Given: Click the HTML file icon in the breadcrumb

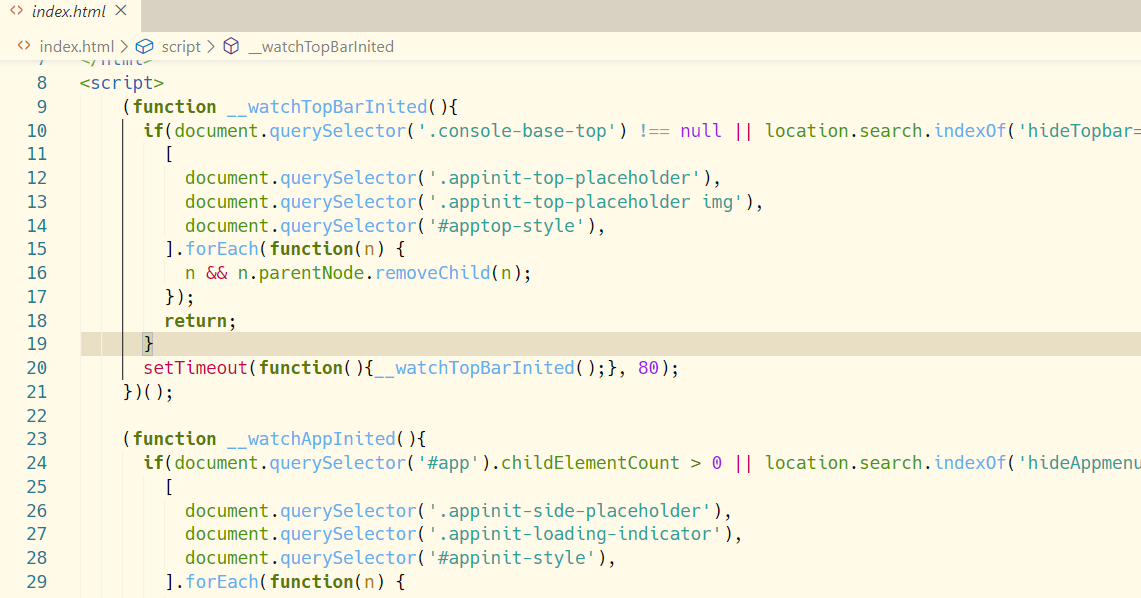Looking at the screenshot, I should pos(24,46).
